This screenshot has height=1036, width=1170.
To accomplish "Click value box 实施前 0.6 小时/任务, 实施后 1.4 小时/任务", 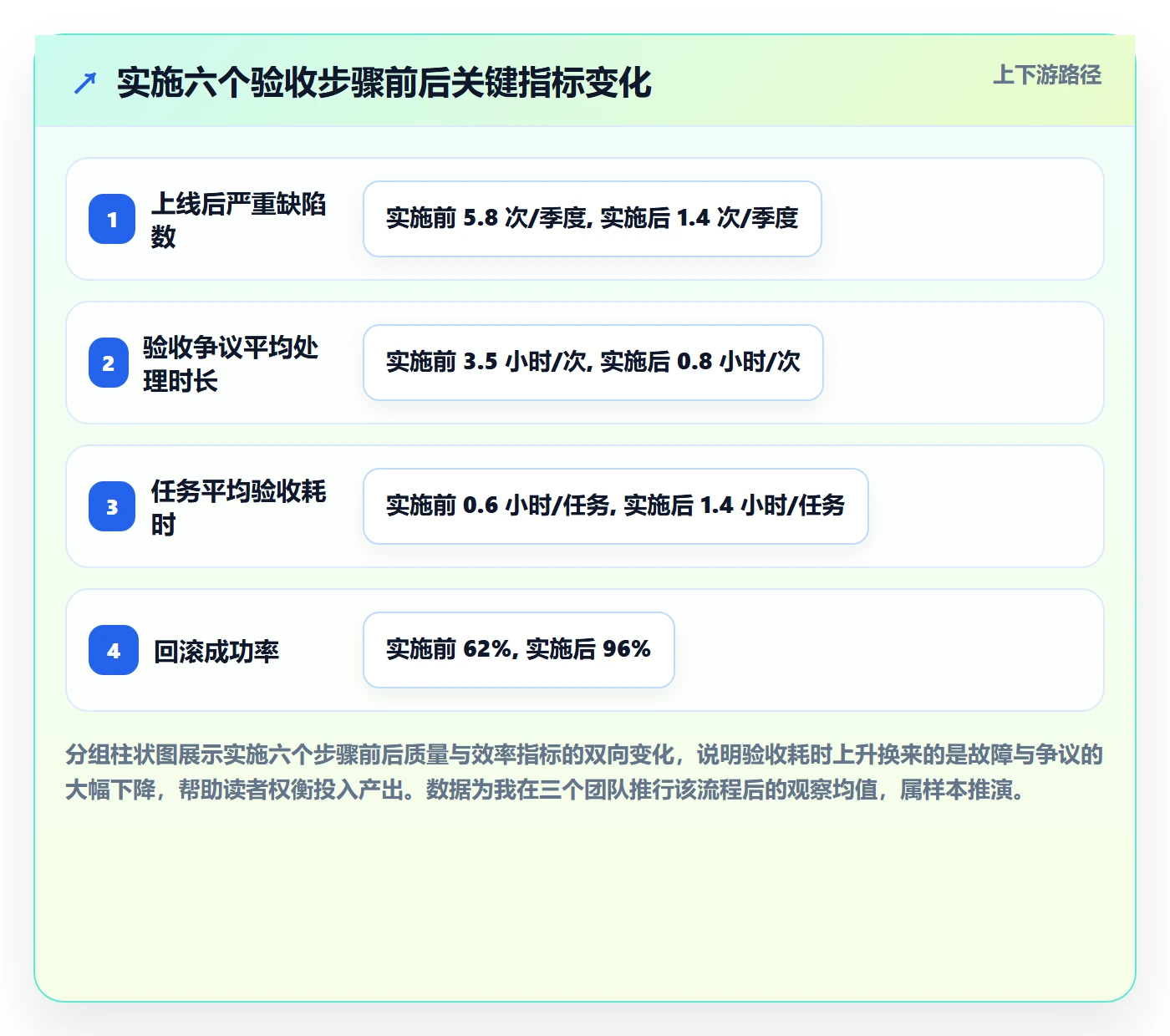I will click(616, 506).
